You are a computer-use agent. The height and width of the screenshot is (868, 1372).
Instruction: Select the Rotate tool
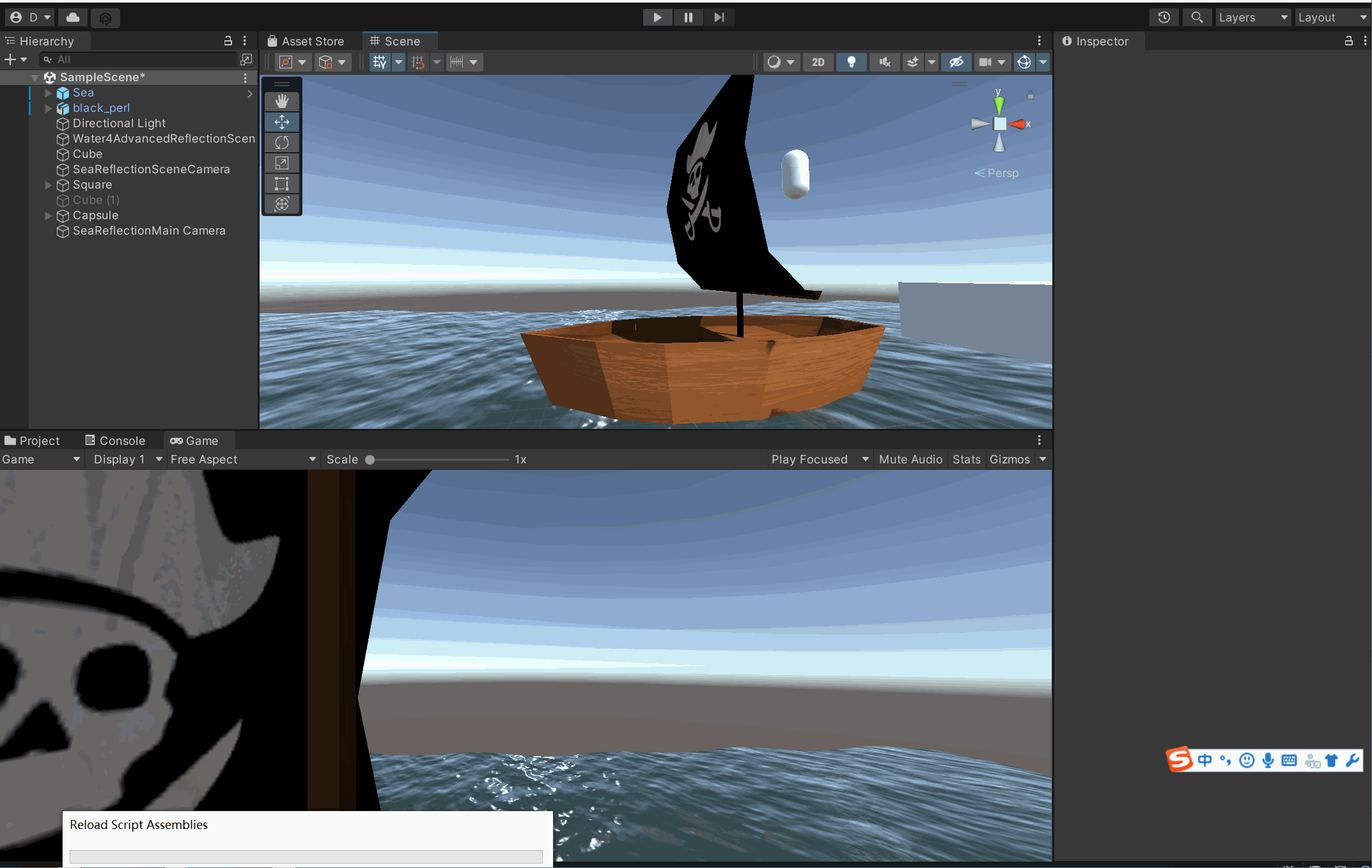tap(281, 143)
